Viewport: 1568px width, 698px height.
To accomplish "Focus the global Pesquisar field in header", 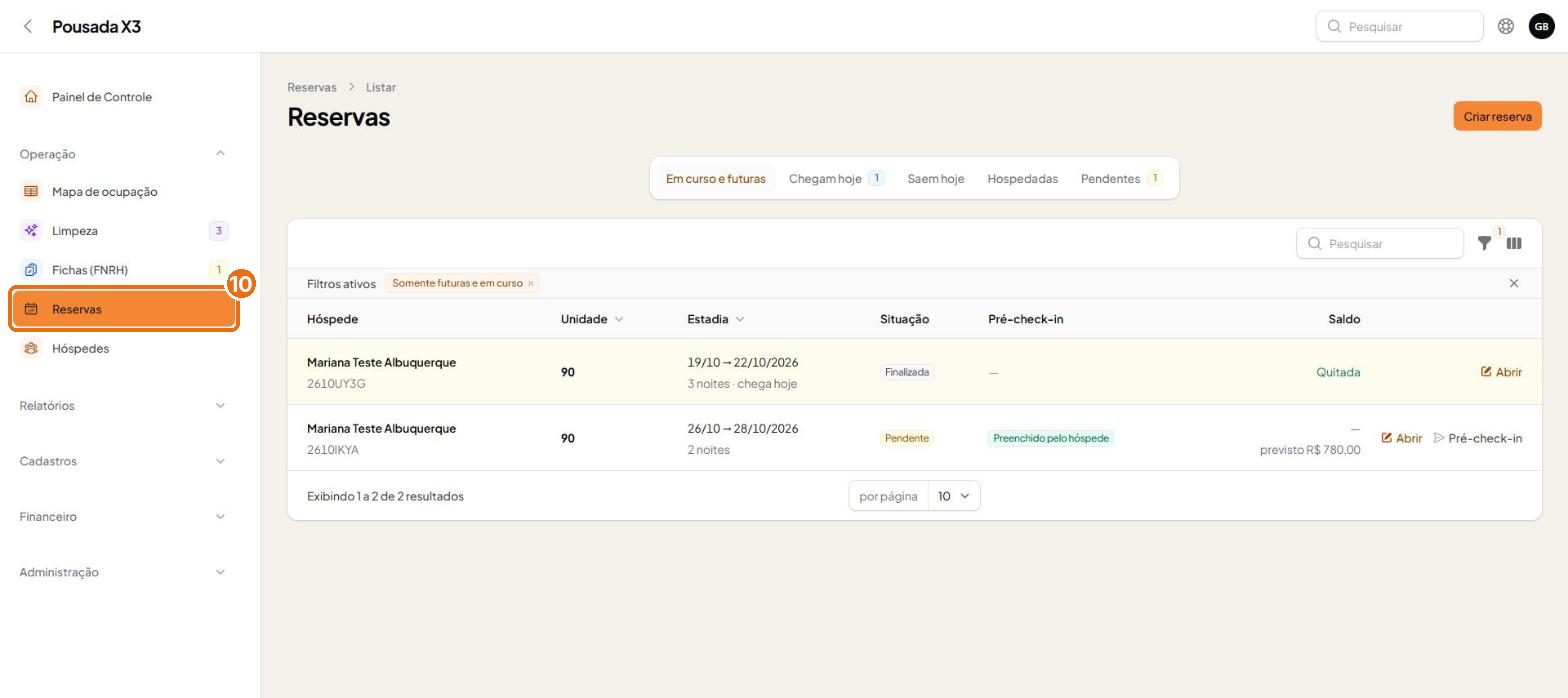I will click(1399, 27).
